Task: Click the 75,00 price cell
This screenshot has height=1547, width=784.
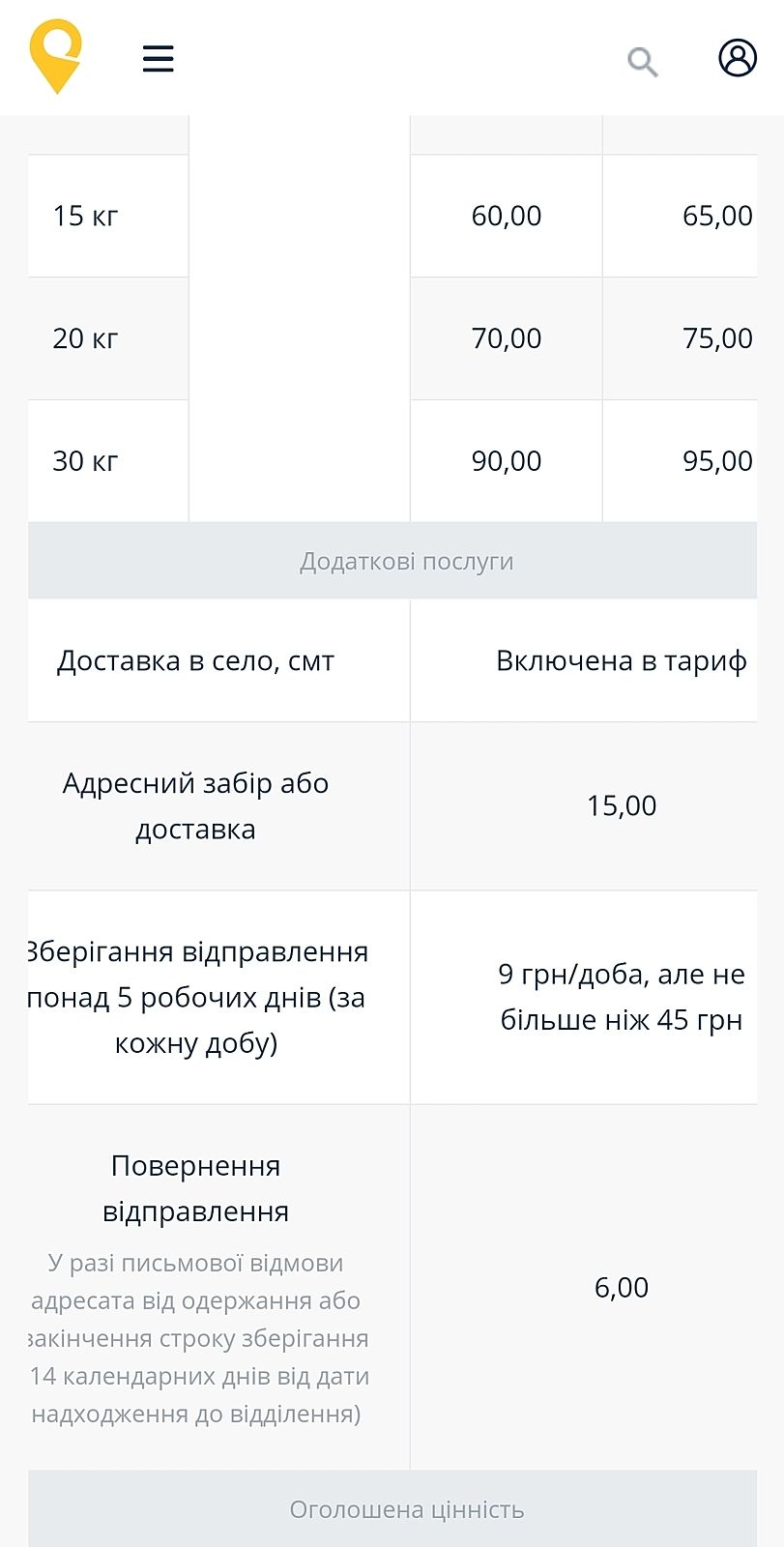Action: pos(716,338)
